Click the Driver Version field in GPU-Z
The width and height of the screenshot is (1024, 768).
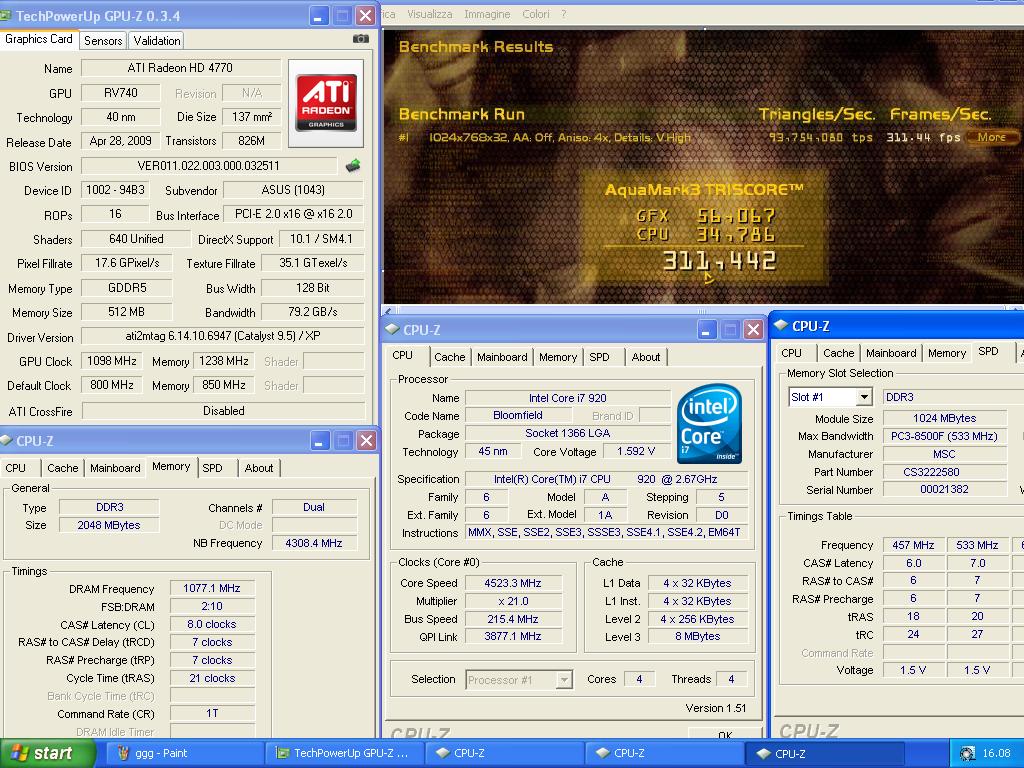[x=223, y=336]
